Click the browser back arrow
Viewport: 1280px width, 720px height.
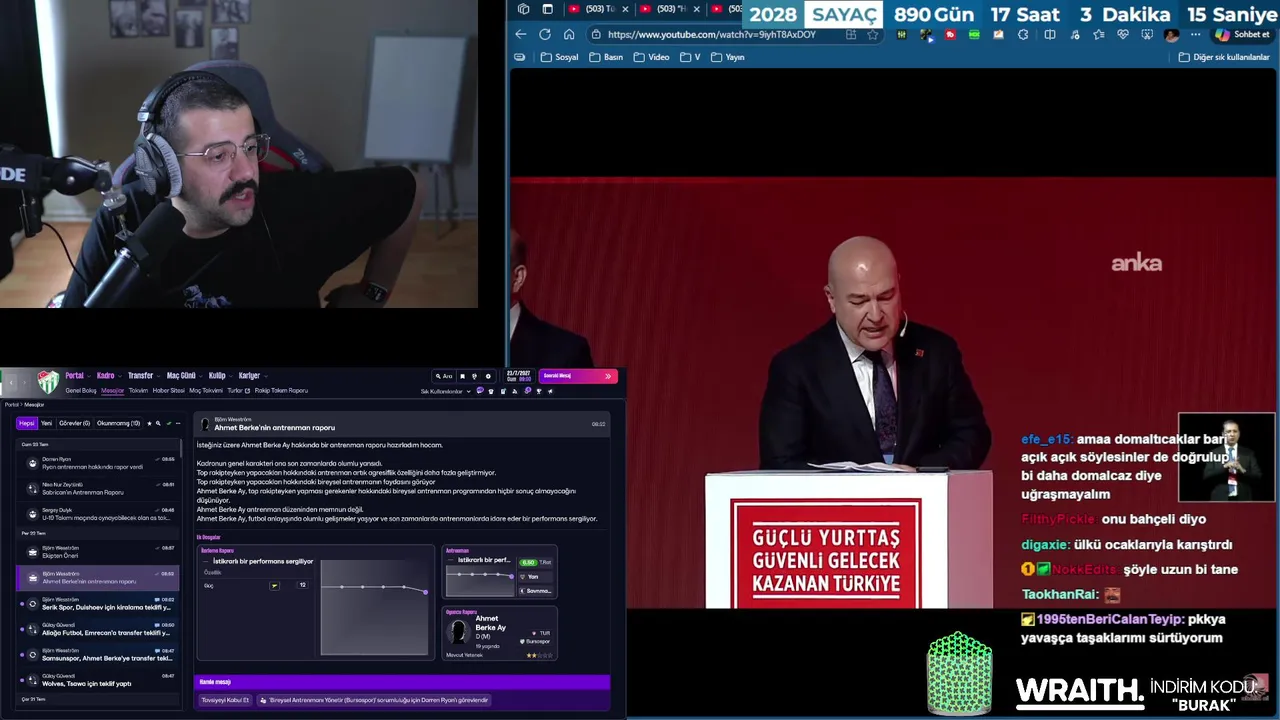point(521,34)
